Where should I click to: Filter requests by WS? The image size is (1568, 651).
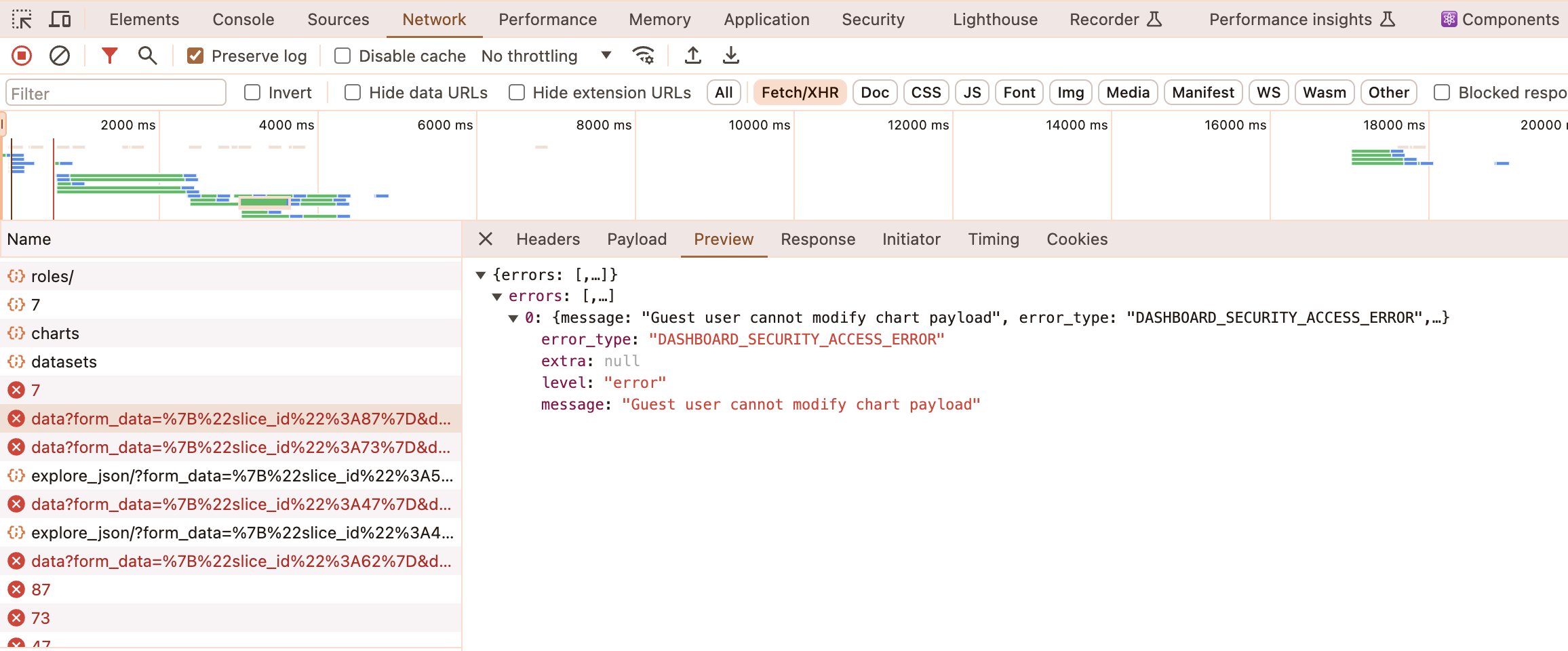[x=1268, y=92]
